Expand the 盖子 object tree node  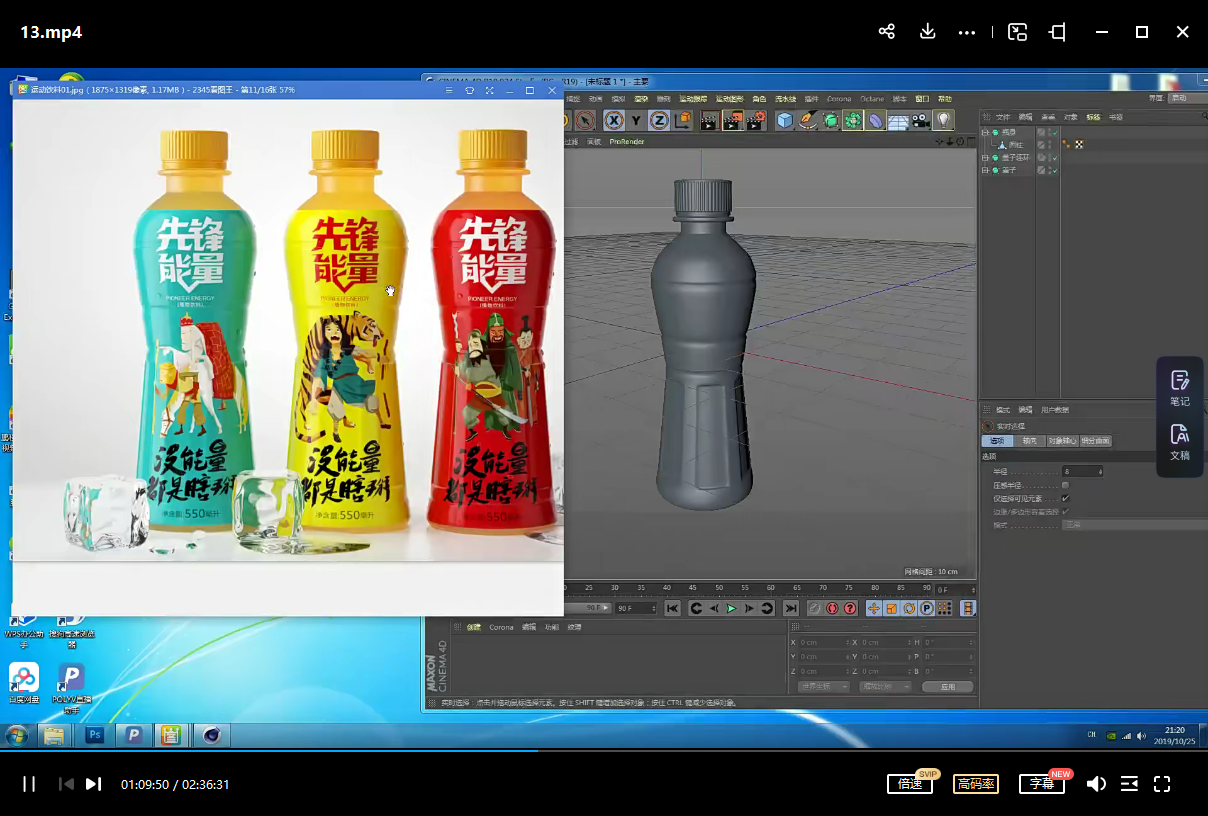[985, 171]
